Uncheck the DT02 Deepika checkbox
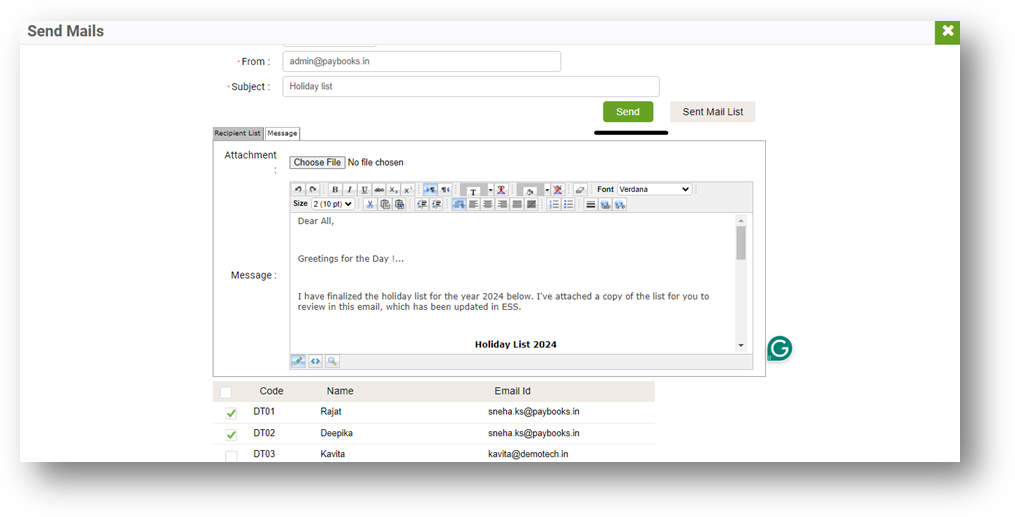Screen dimensions: 1015x517 pos(231,434)
